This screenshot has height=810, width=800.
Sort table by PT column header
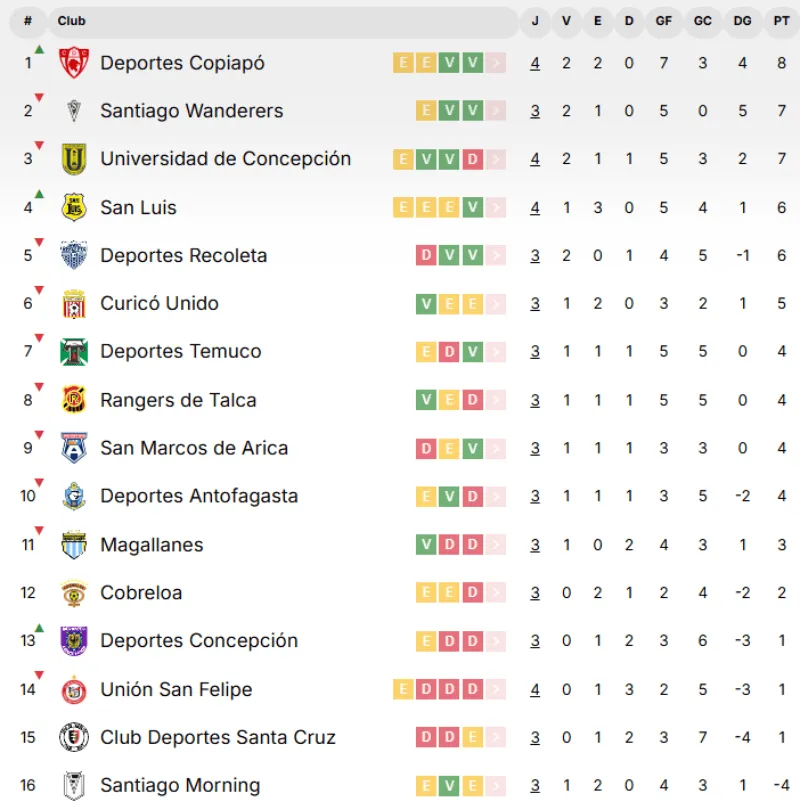(781, 21)
